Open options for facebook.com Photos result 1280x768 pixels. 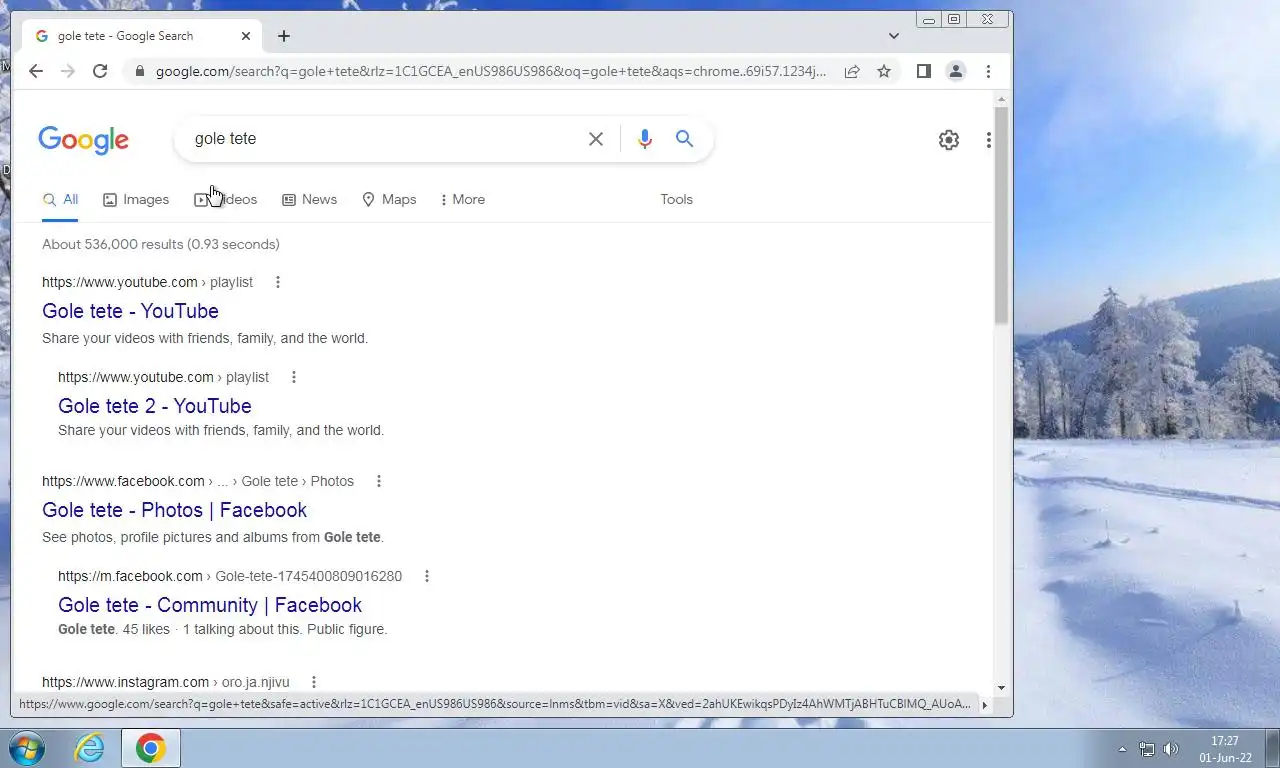click(379, 481)
